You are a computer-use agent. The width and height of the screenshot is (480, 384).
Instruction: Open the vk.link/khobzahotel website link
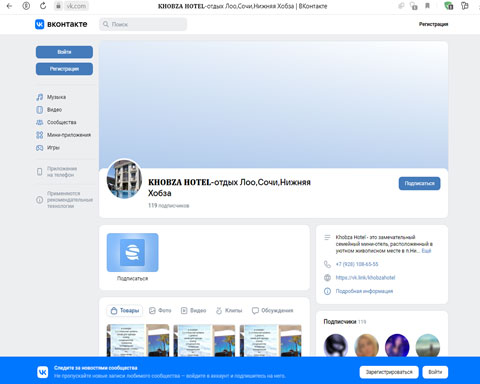point(365,278)
